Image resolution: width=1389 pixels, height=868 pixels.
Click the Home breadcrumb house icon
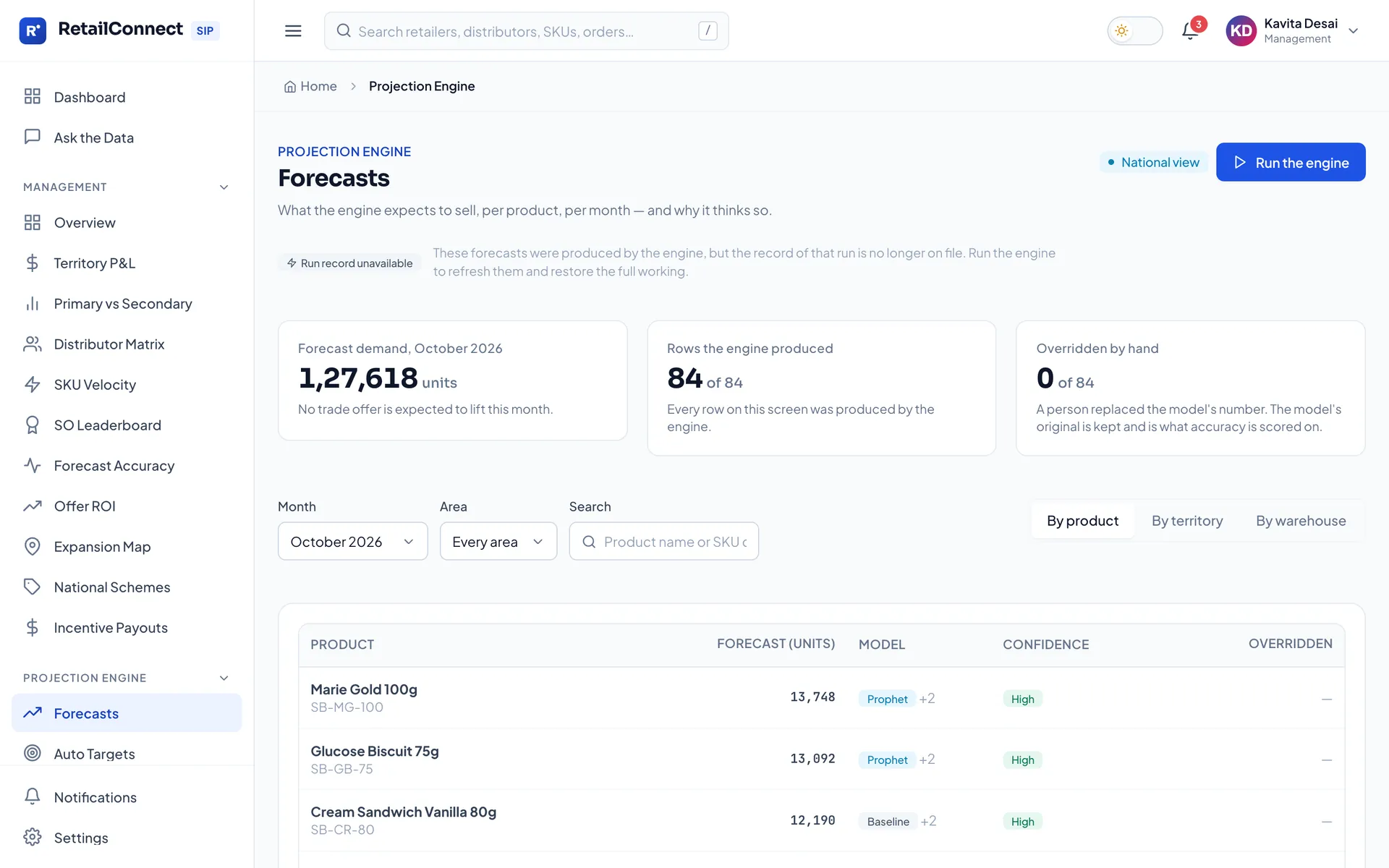point(290,86)
